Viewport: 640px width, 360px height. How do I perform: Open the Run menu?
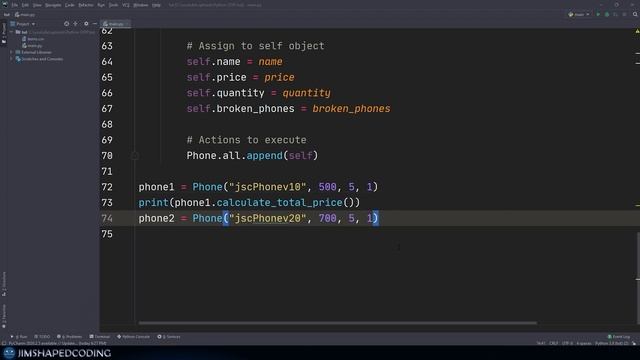(x=101, y=5)
